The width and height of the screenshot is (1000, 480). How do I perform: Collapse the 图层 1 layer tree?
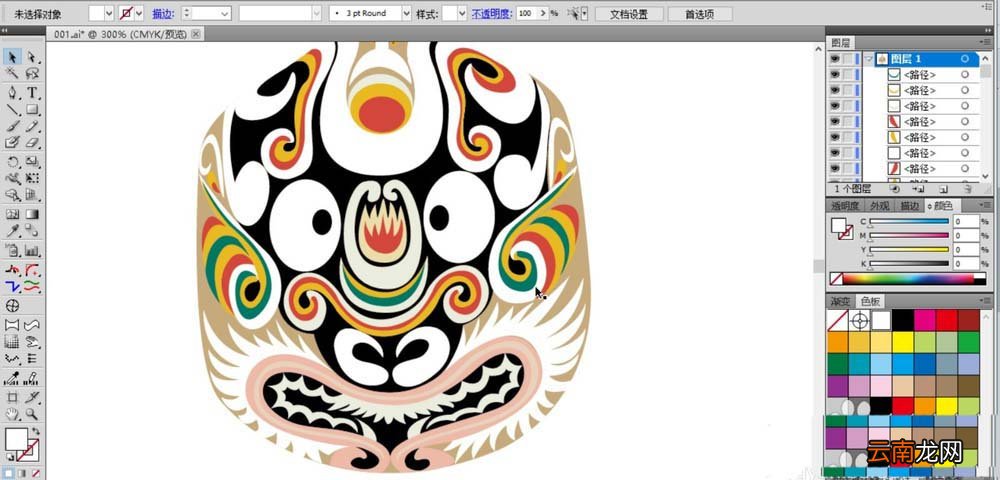(x=869, y=59)
